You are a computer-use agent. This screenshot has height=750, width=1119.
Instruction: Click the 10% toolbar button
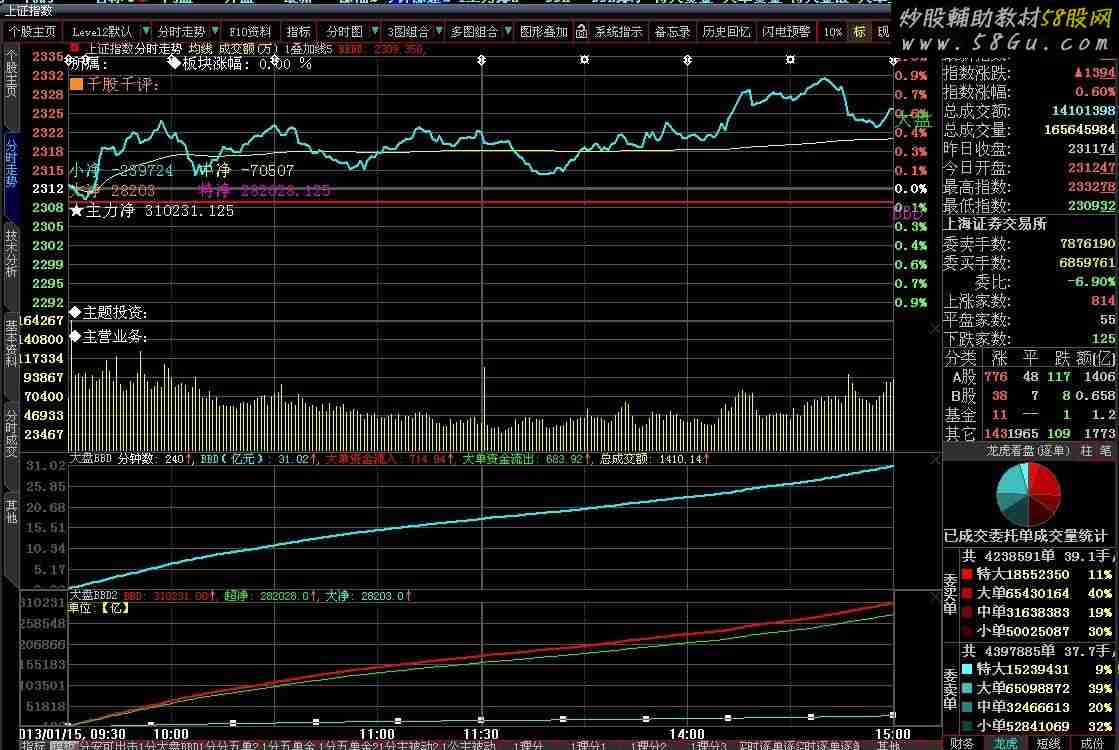[832, 32]
